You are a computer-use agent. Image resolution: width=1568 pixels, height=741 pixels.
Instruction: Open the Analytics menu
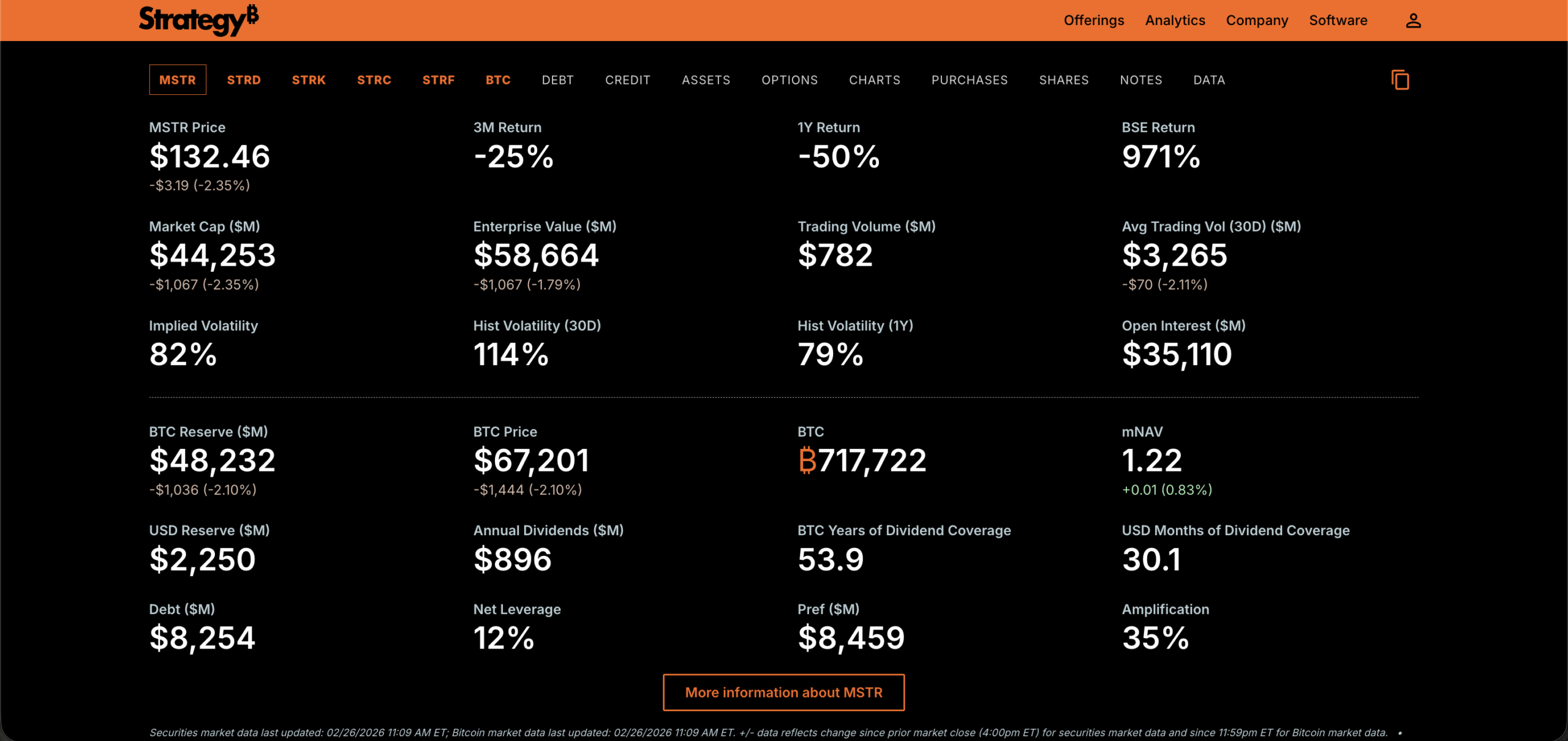click(x=1175, y=21)
